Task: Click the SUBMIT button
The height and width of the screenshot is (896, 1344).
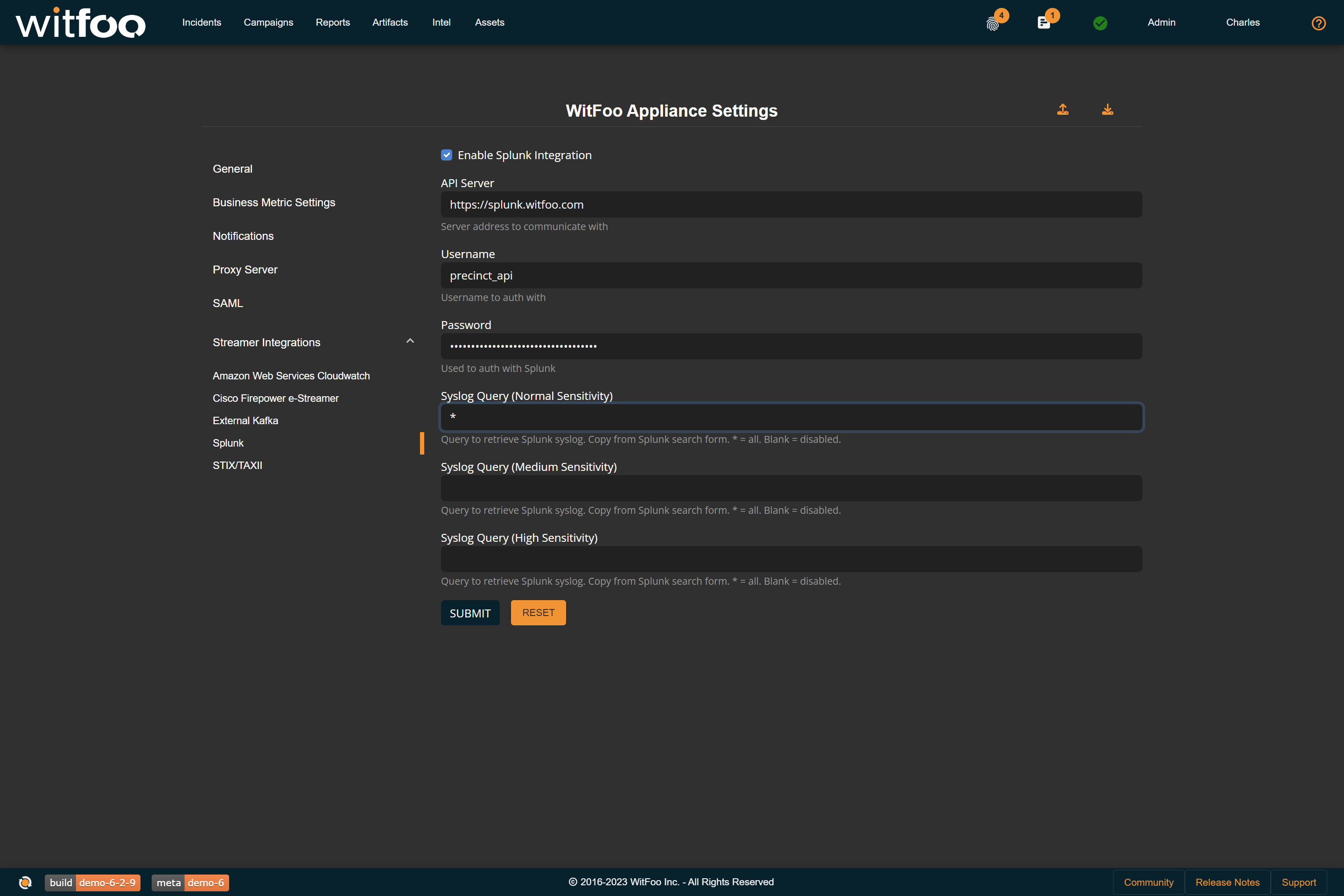Action: coord(470,613)
